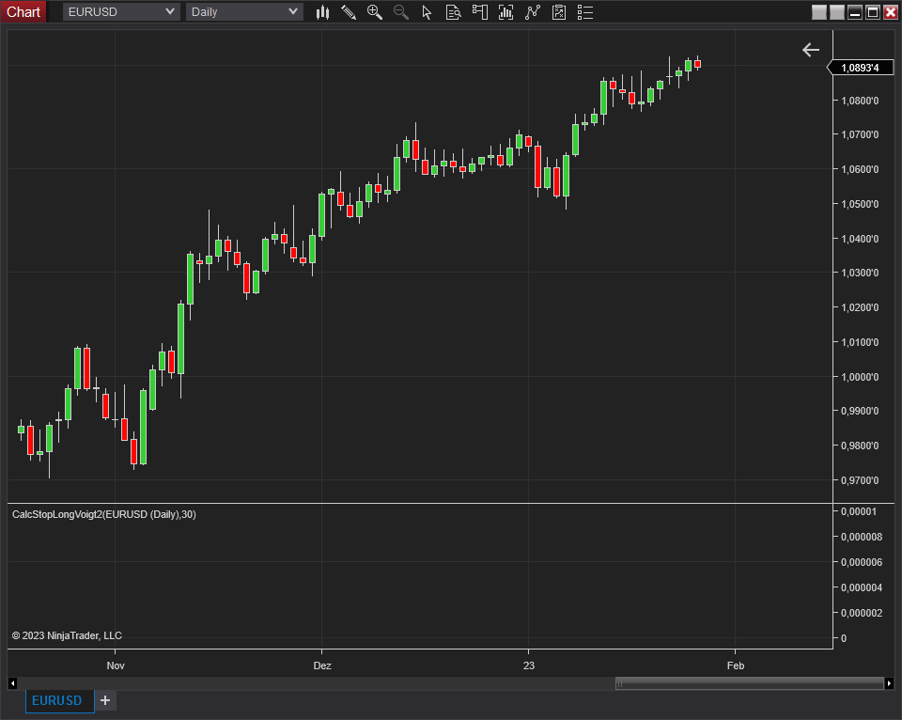Viewport: 902px width, 720px height.
Task: Open the indicators icon
Action: point(533,12)
